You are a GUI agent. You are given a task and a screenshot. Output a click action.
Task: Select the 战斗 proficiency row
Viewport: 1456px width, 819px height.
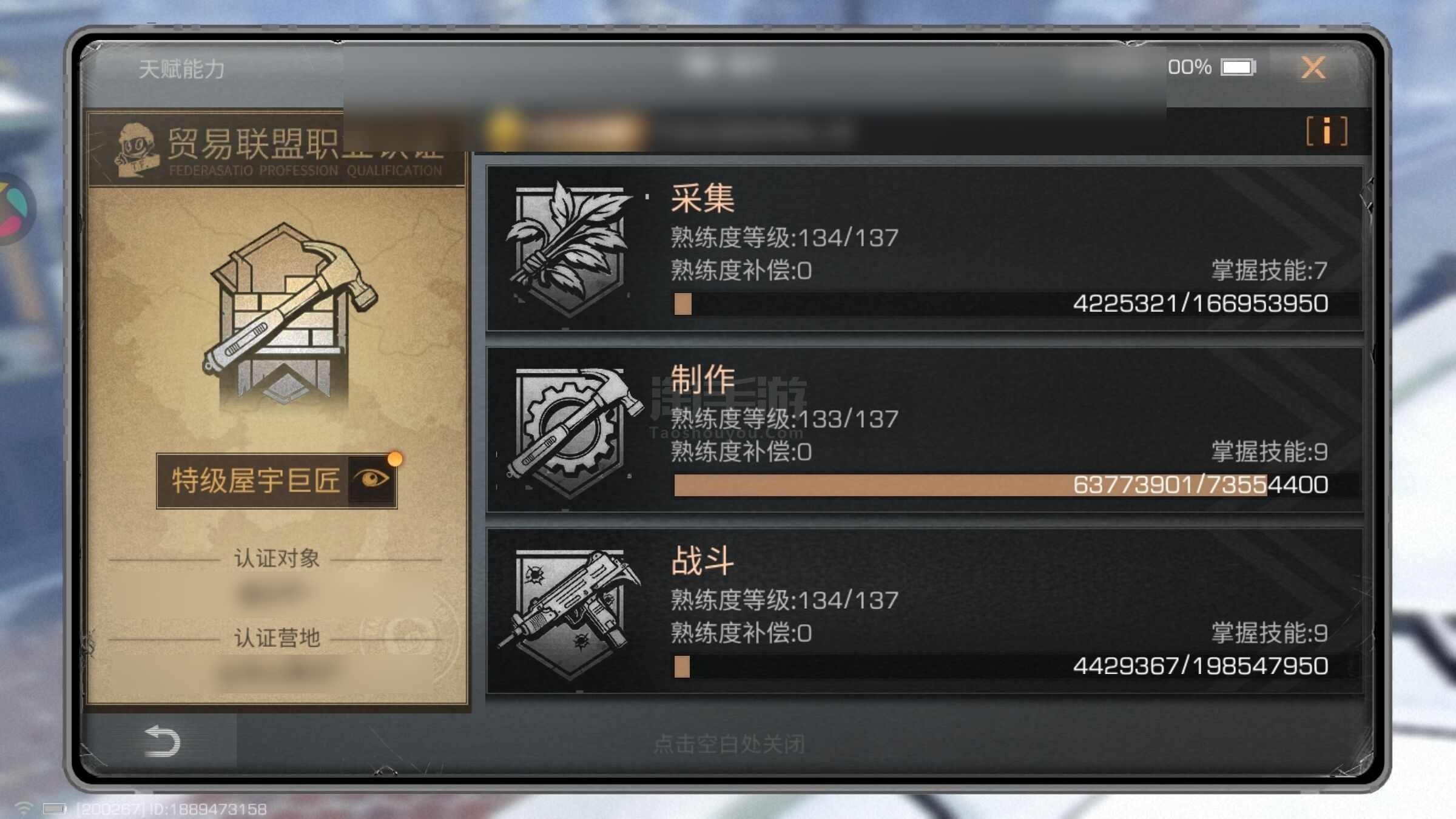pyautogui.click(x=925, y=611)
